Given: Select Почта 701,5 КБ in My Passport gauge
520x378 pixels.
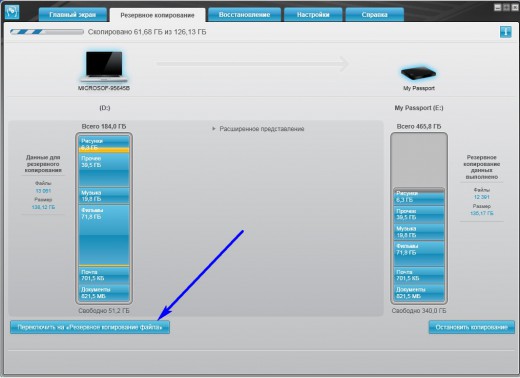Looking at the screenshot, I should point(419,275).
